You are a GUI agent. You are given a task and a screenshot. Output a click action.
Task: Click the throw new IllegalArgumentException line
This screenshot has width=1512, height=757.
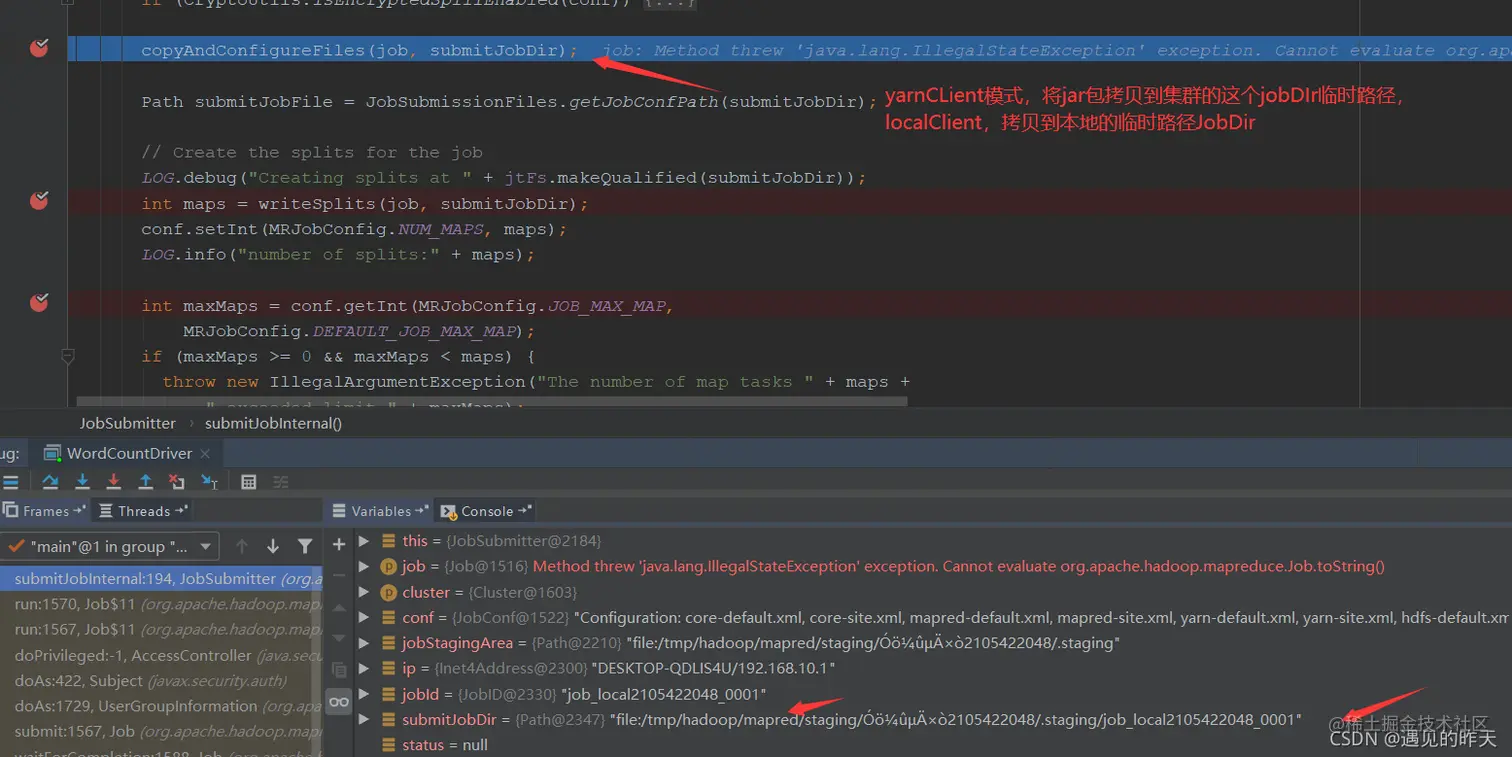click(x=537, y=381)
